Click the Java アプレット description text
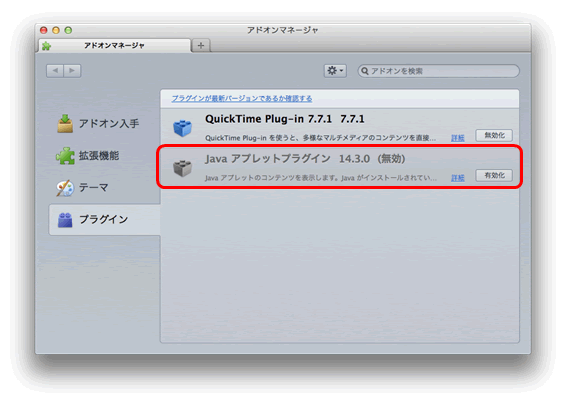Screen dimensions: 567x393 [320, 178]
